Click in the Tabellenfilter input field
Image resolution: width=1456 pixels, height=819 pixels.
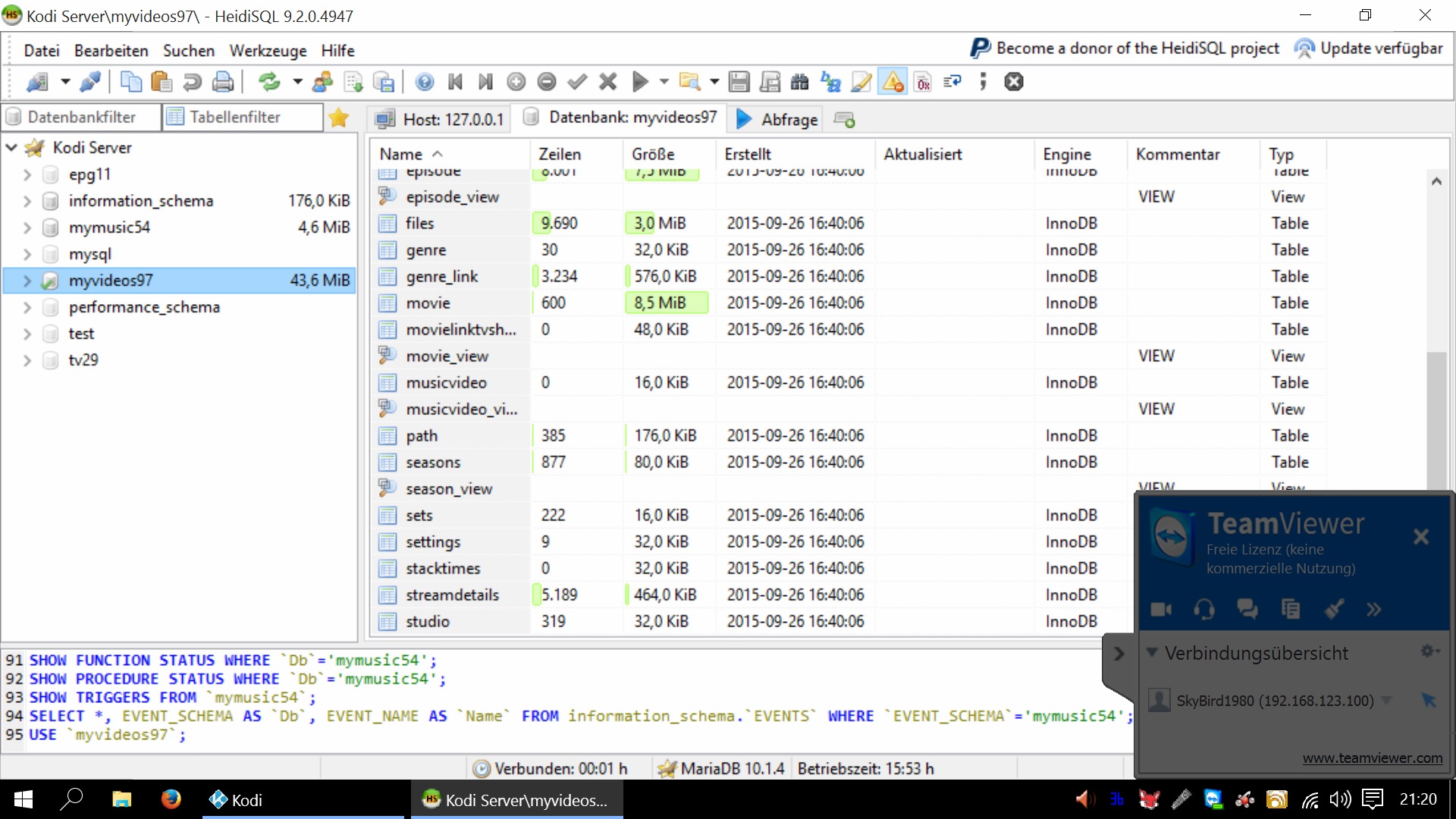coord(243,117)
